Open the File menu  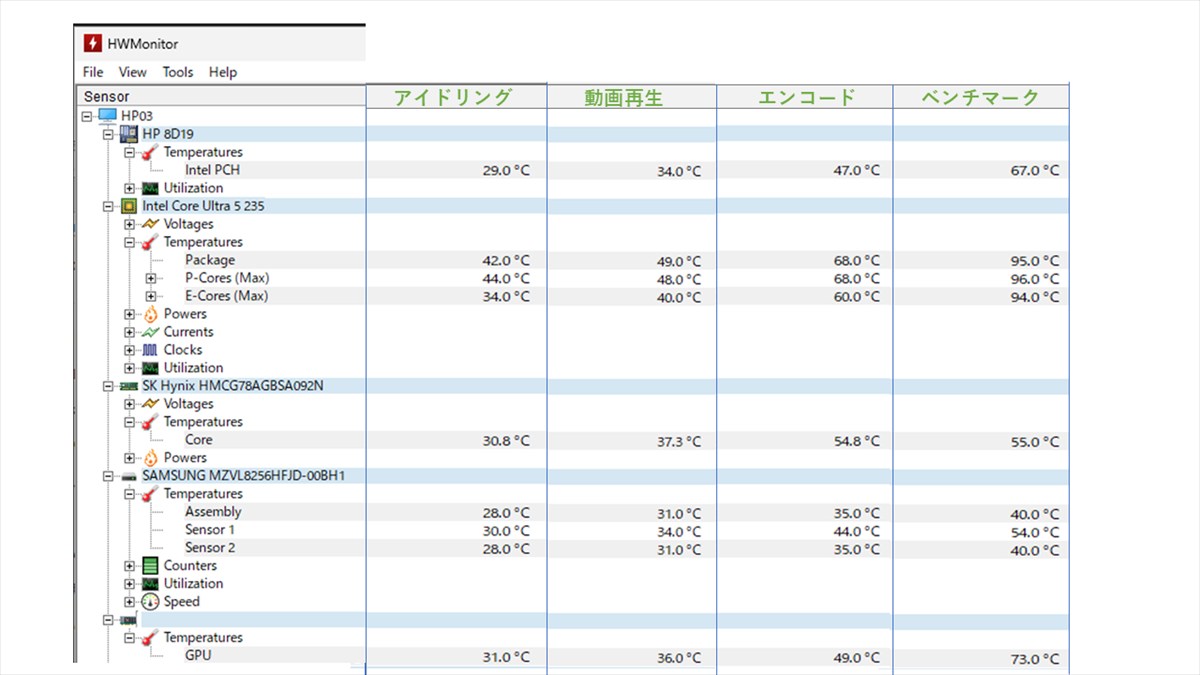pos(93,72)
